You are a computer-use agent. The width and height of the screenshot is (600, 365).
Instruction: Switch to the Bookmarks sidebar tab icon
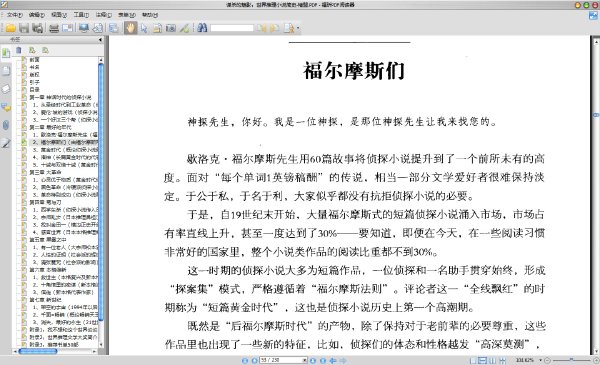pos(6,53)
